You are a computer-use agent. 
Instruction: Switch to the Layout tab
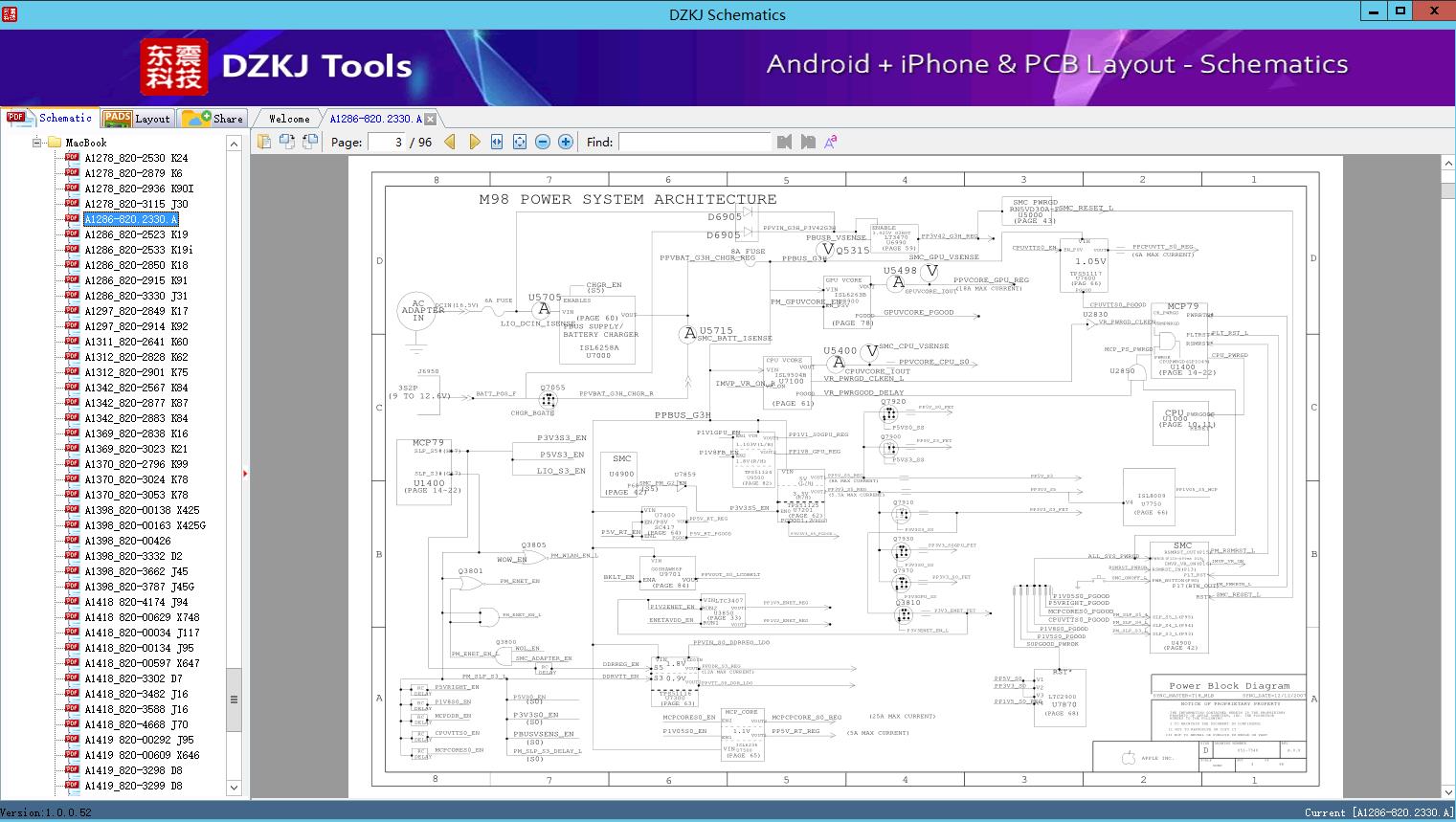137,119
